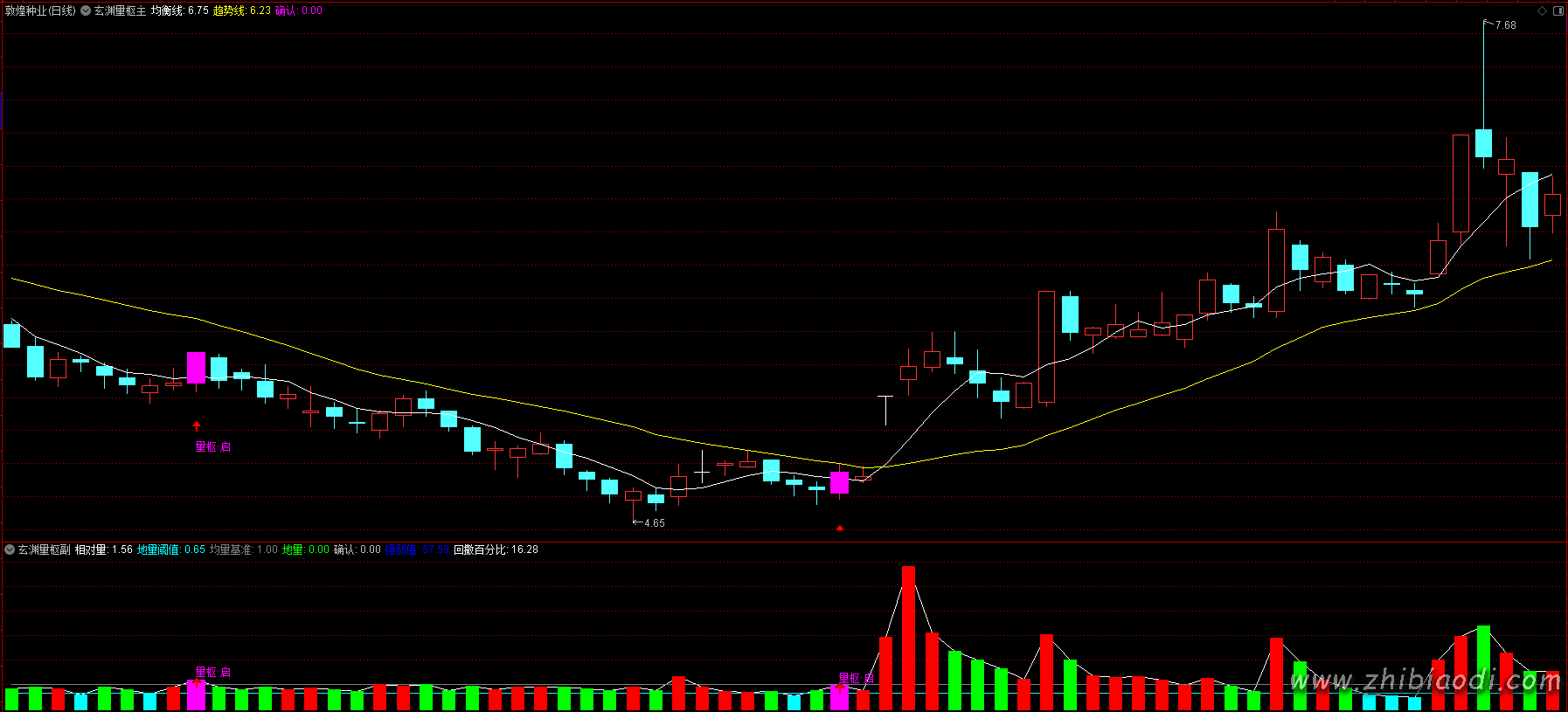The width and height of the screenshot is (1568, 712).
Task: Click the diamond icon at top right
Action: (x=1543, y=10)
